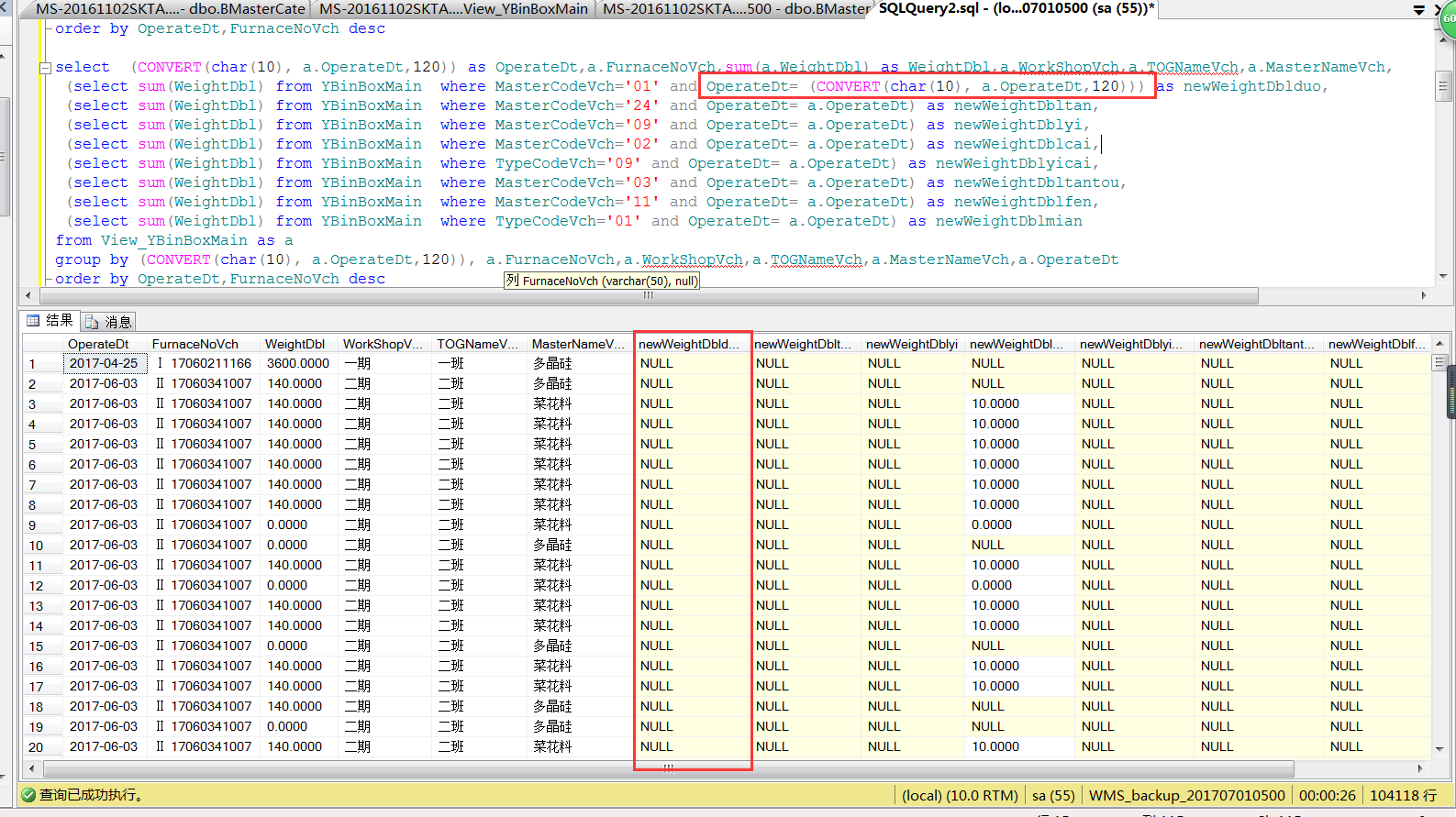Click the 菜花料 cell in row 3
Image resolution: width=1456 pixels, height=817 pixels.
[581, 404]
